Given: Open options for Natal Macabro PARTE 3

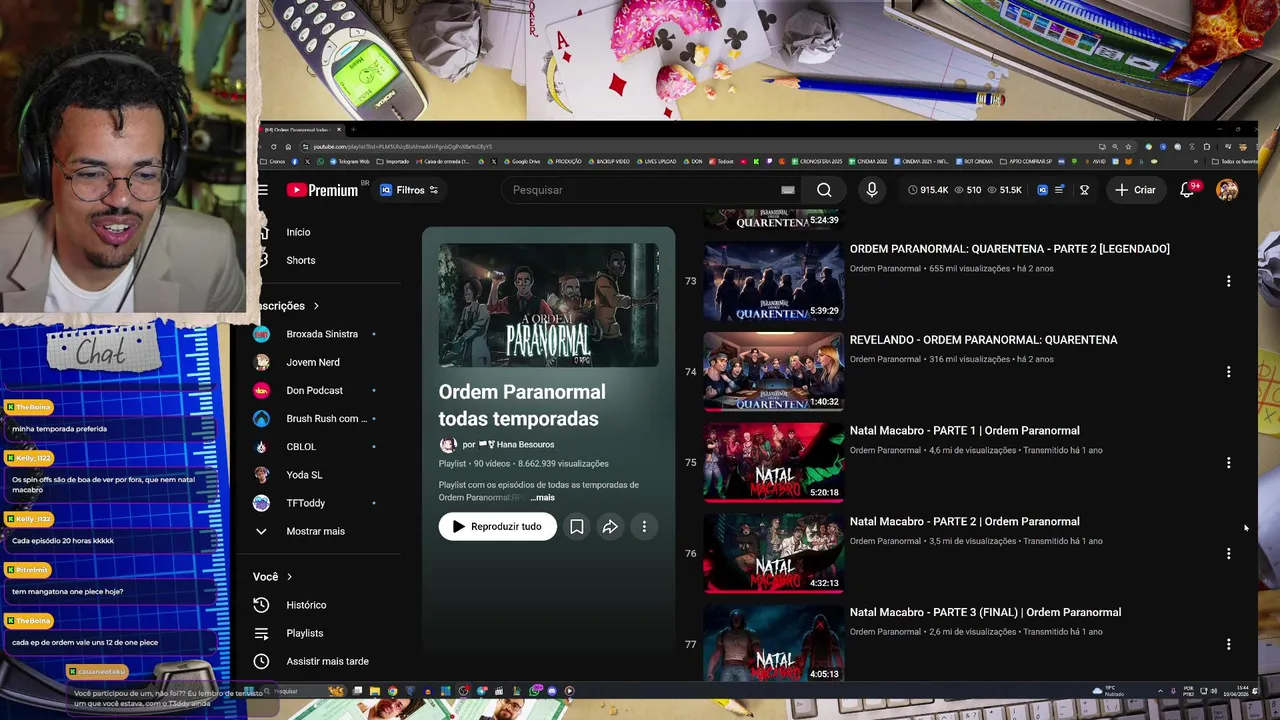Looking at the screenshot, I should tap(1229, 645).
